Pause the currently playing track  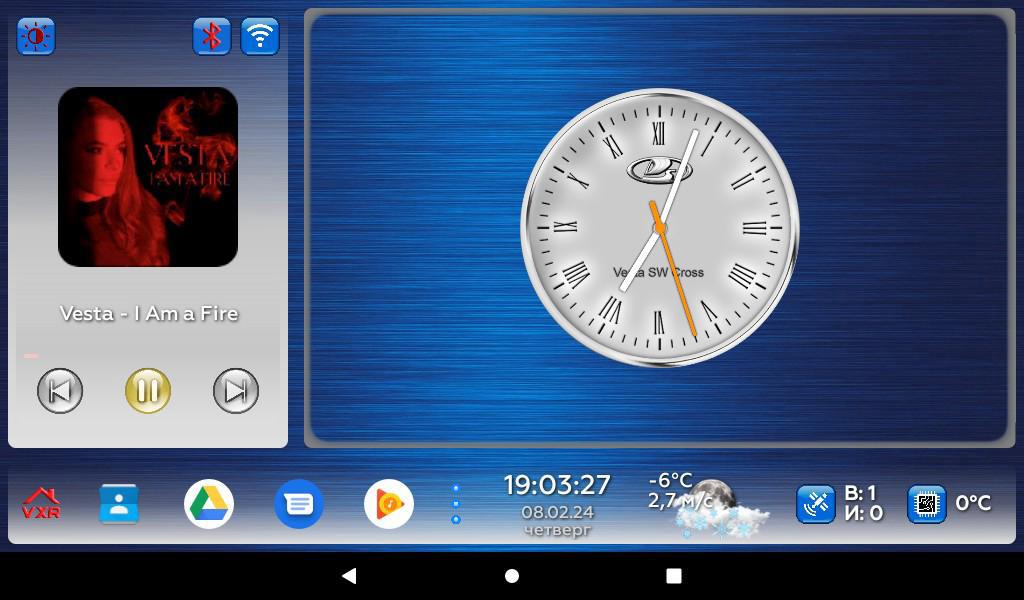point(148,390)
